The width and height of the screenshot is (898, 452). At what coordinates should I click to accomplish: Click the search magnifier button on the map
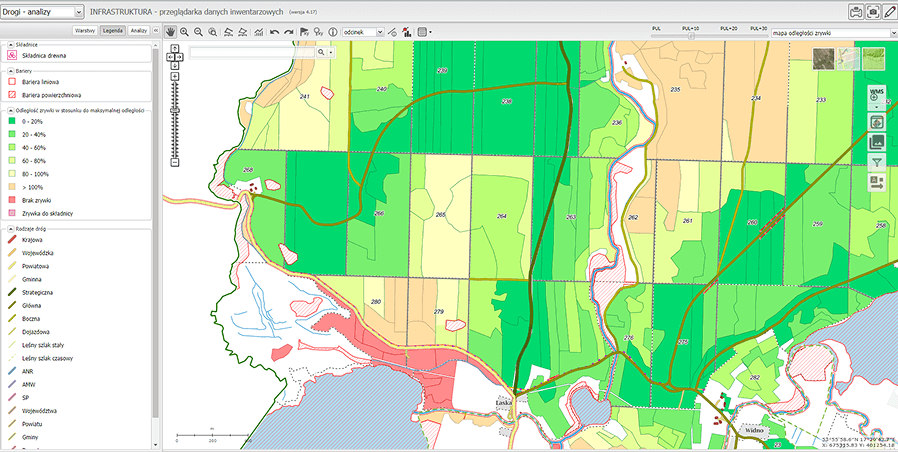click(321, 52)
